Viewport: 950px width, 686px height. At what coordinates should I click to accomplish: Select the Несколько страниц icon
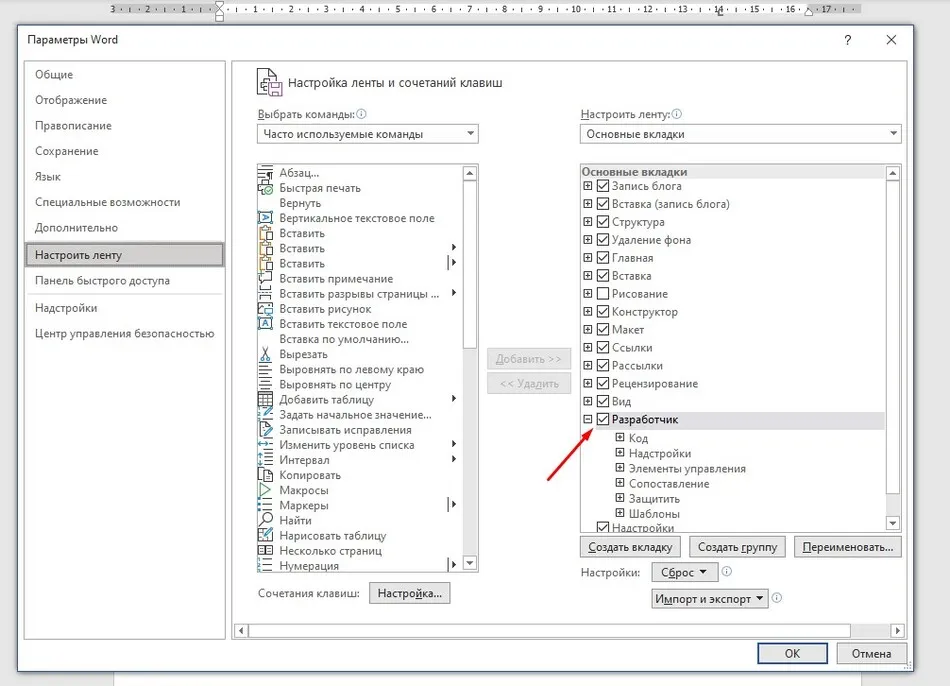pos(265,551)
